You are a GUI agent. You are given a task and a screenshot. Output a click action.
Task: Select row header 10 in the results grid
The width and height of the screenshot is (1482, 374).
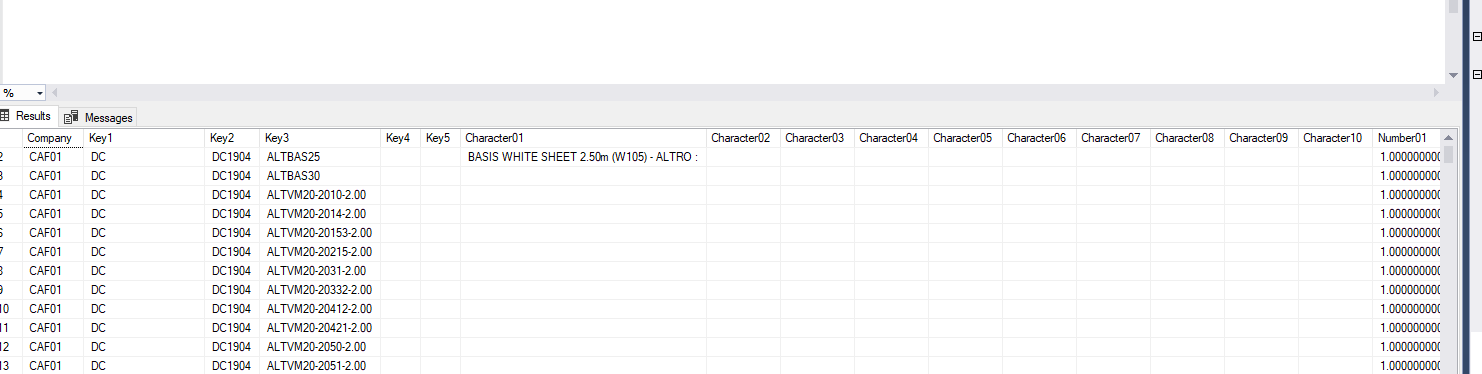pos(11,309)
